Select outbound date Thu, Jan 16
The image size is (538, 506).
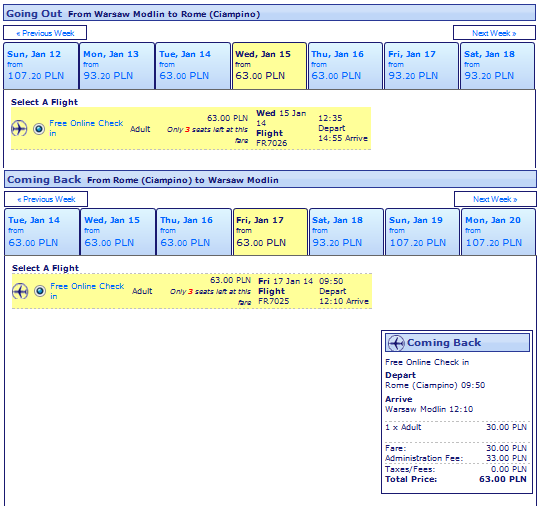tap(346, 66)
